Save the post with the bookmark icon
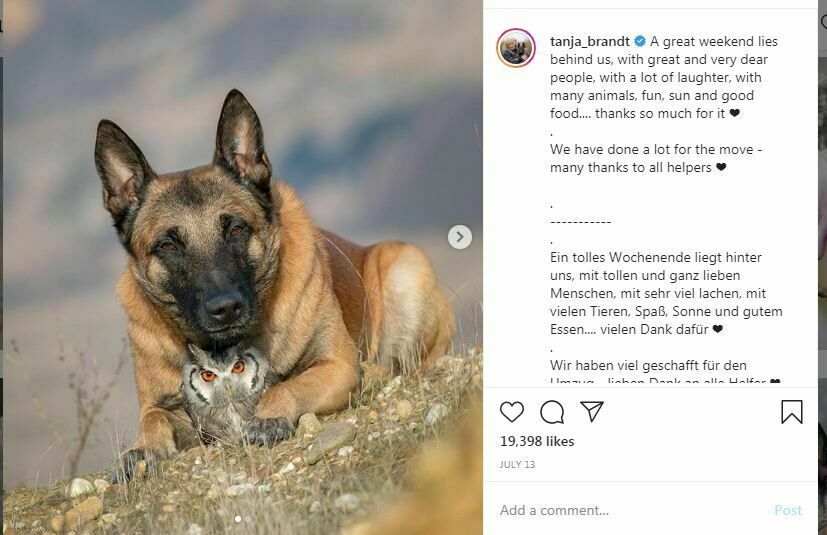This screenshot has width=827, height=535. 791,412
